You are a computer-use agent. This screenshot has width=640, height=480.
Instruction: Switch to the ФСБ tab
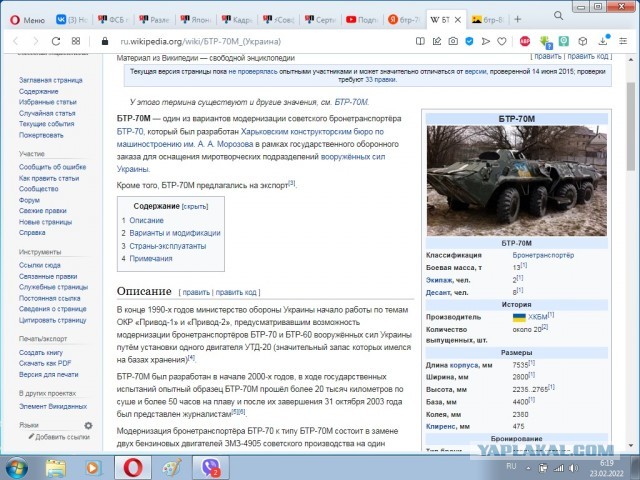click(113, 20)
